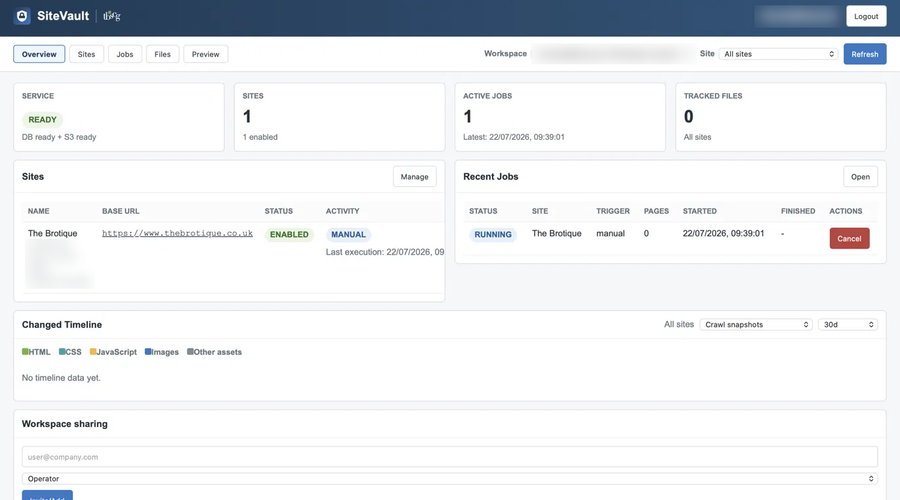Screen dimensions: 900x500
Task: Open the Operator role dropdown
Action: 449,478
